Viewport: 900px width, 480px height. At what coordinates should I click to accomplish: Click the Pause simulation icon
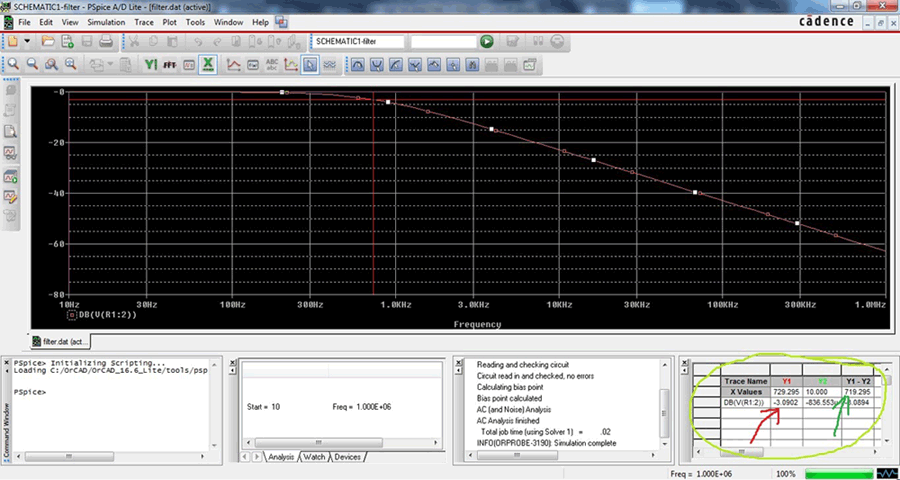[538, 41]
